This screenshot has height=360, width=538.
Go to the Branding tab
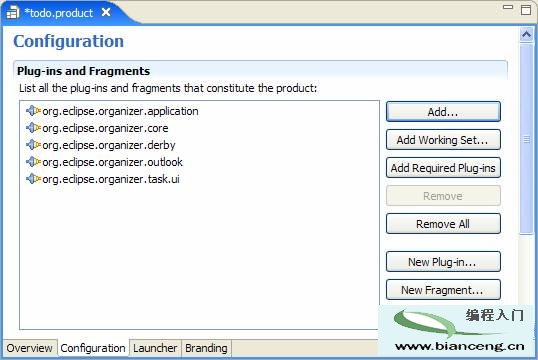click(x=206, y=348)
